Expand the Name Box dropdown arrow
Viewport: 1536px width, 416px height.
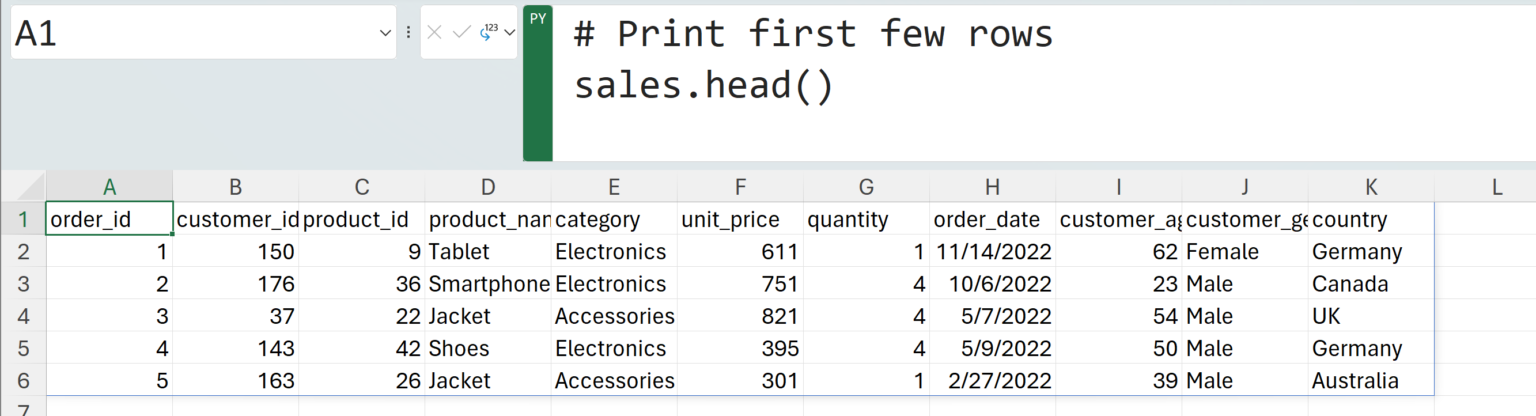click(386, 33)
